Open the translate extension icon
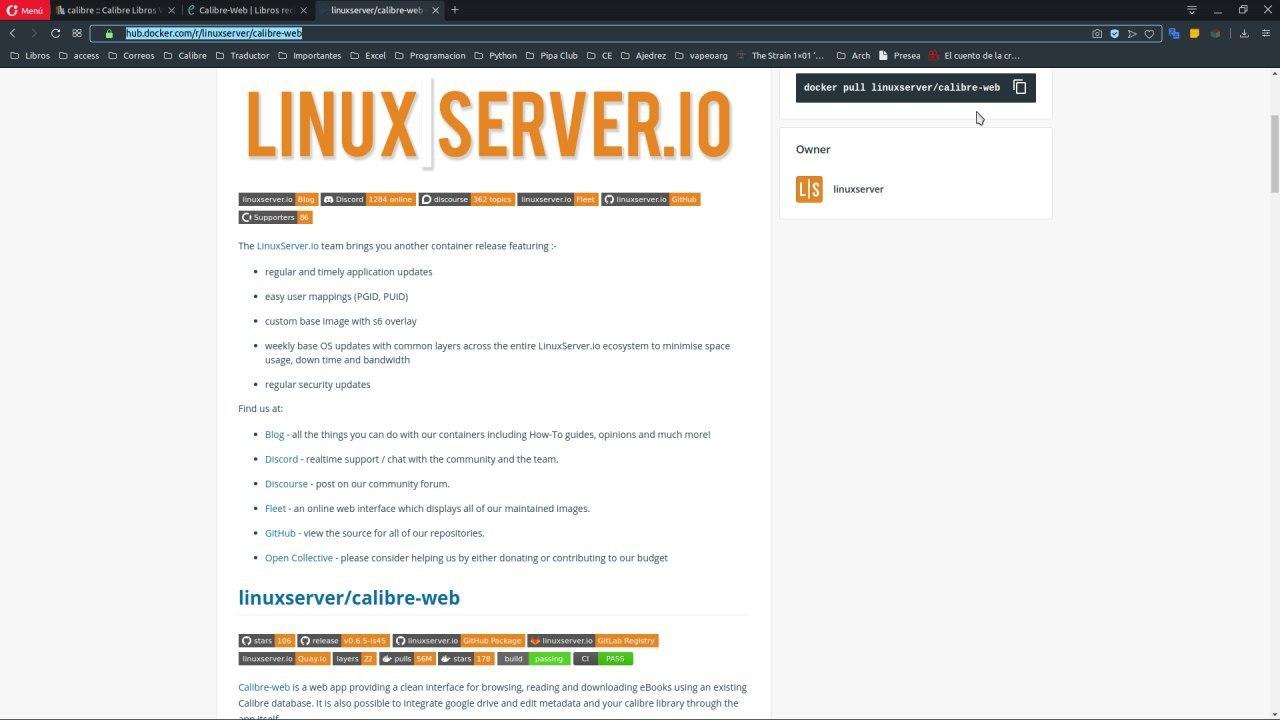This screenshot has height=720, width=1280. 1174,33
